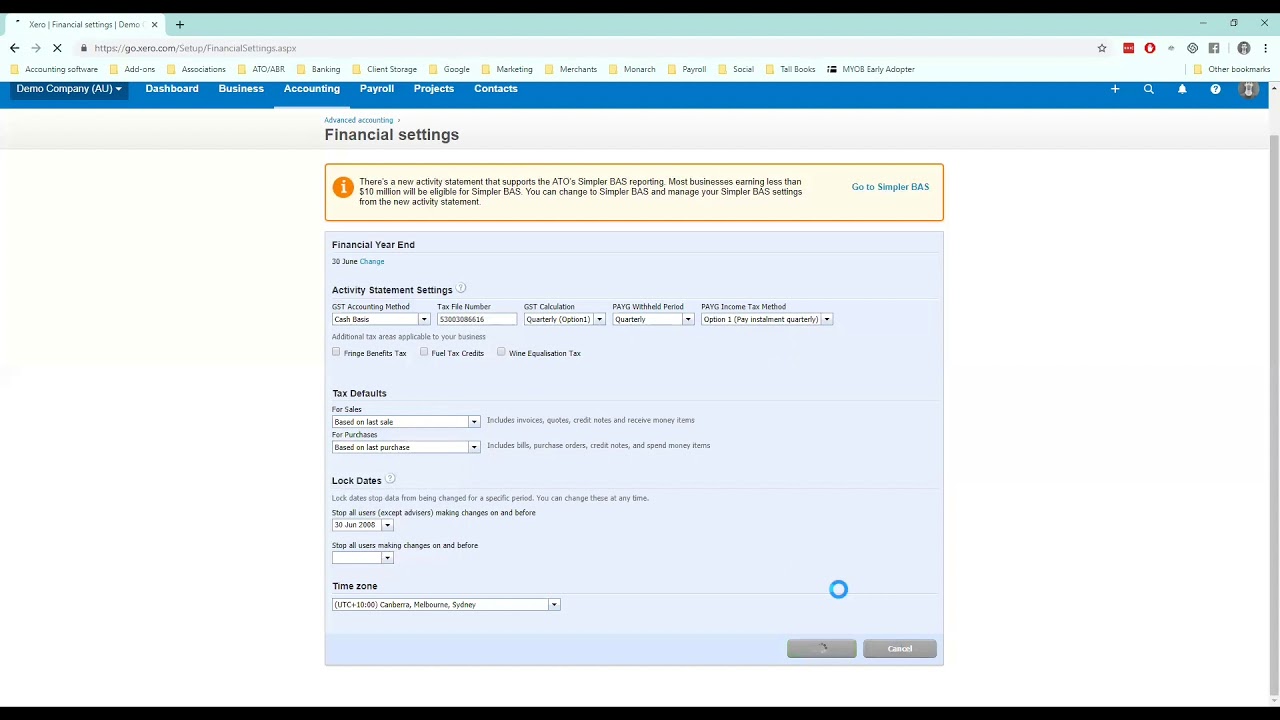This screenshot has width=1280, height=720.
Task: Click the red hand ad blocker extension
Action: point(1150,48)
